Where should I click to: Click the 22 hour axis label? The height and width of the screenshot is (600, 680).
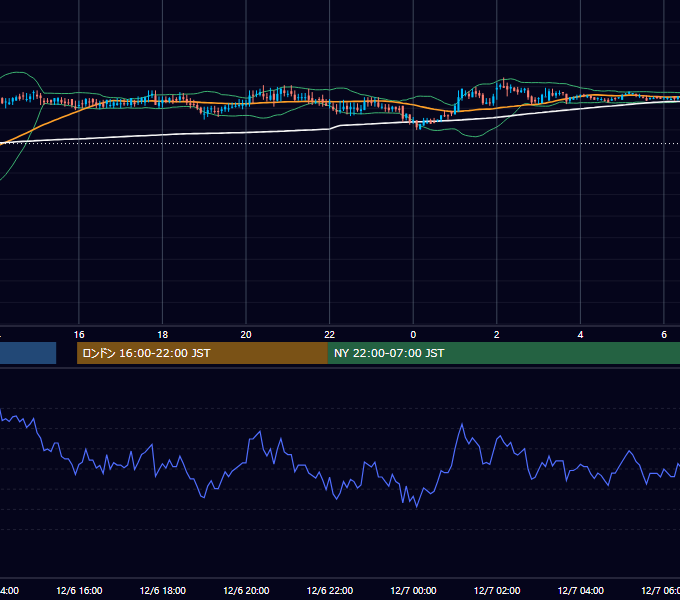tap(330, 335)
